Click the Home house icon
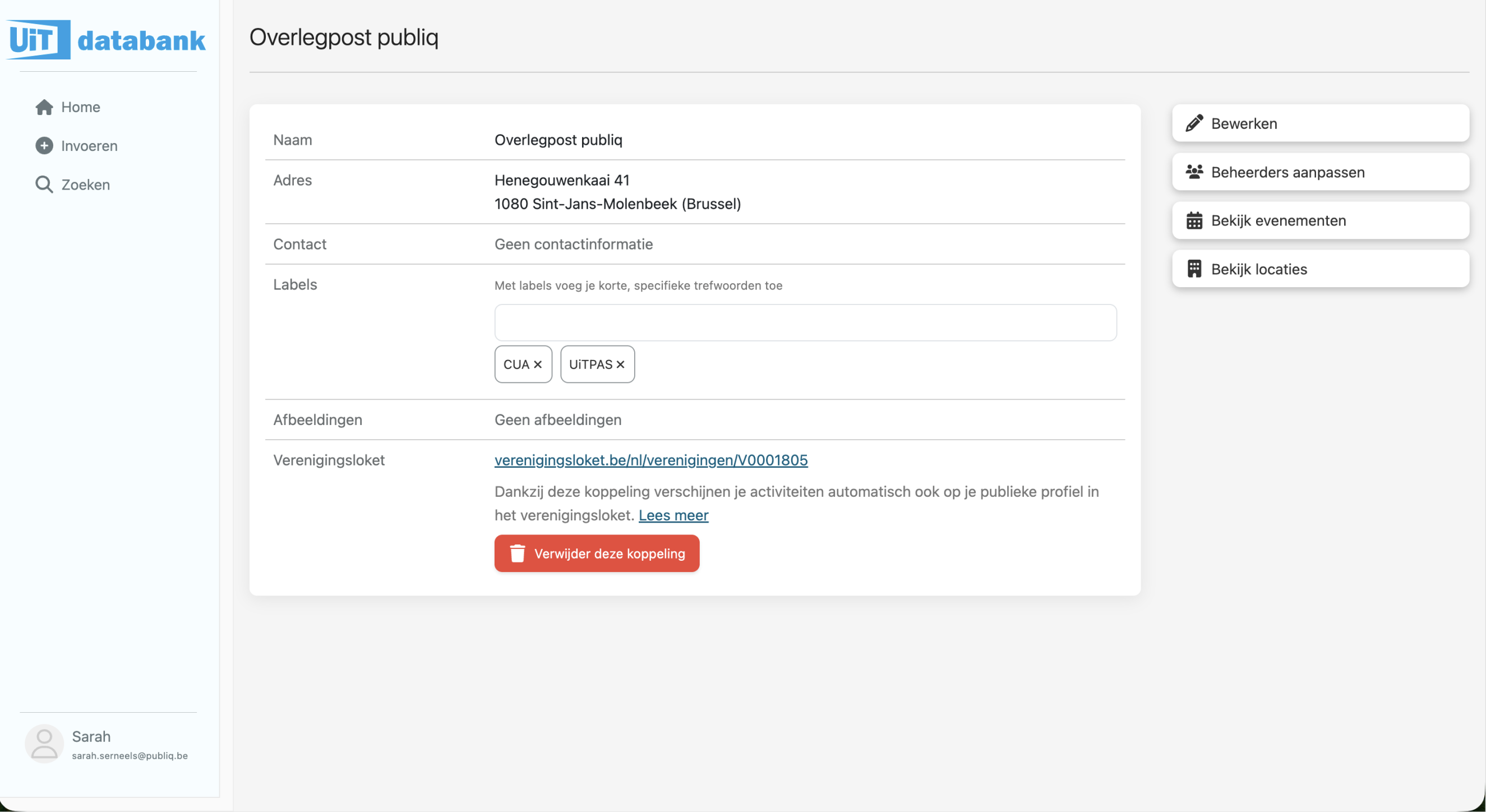1486x812 pixels. [44, 107]
